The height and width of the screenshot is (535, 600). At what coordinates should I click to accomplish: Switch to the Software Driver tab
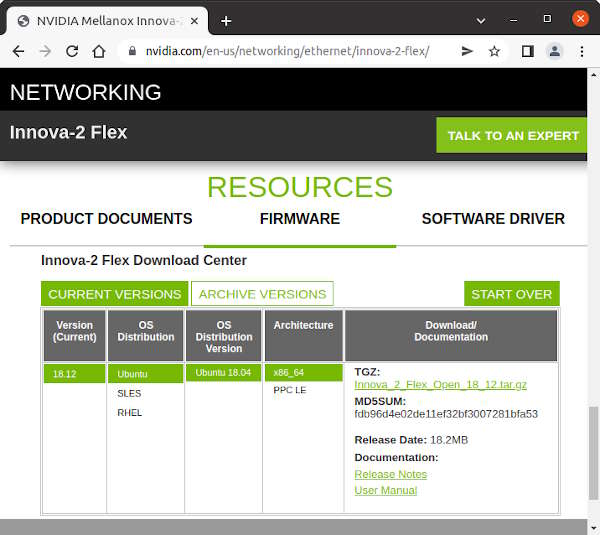click(493, 219)
